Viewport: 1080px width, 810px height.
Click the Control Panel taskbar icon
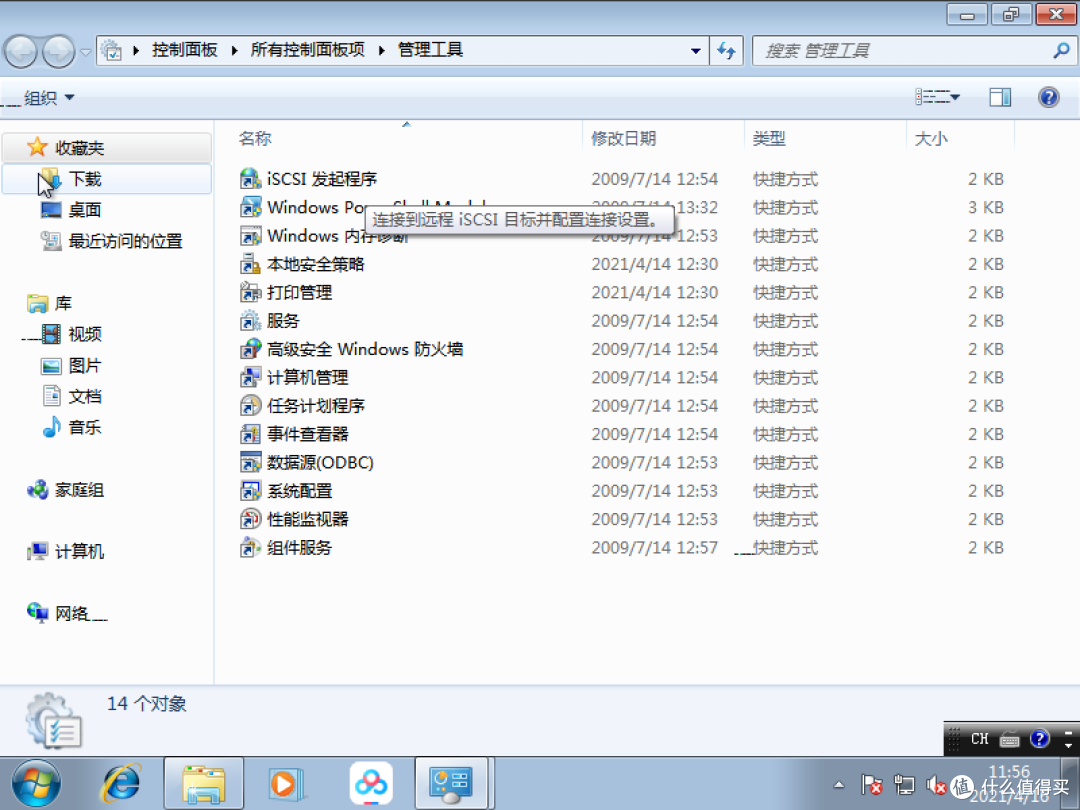[451, 784]
